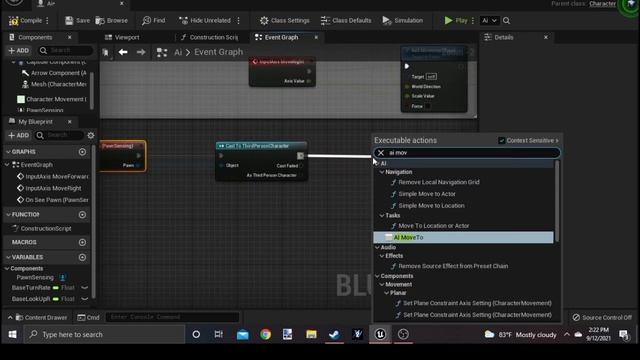Browse to asset in Content Browser
This screenshot has height=360, width=640.
[x=112, y=20]
